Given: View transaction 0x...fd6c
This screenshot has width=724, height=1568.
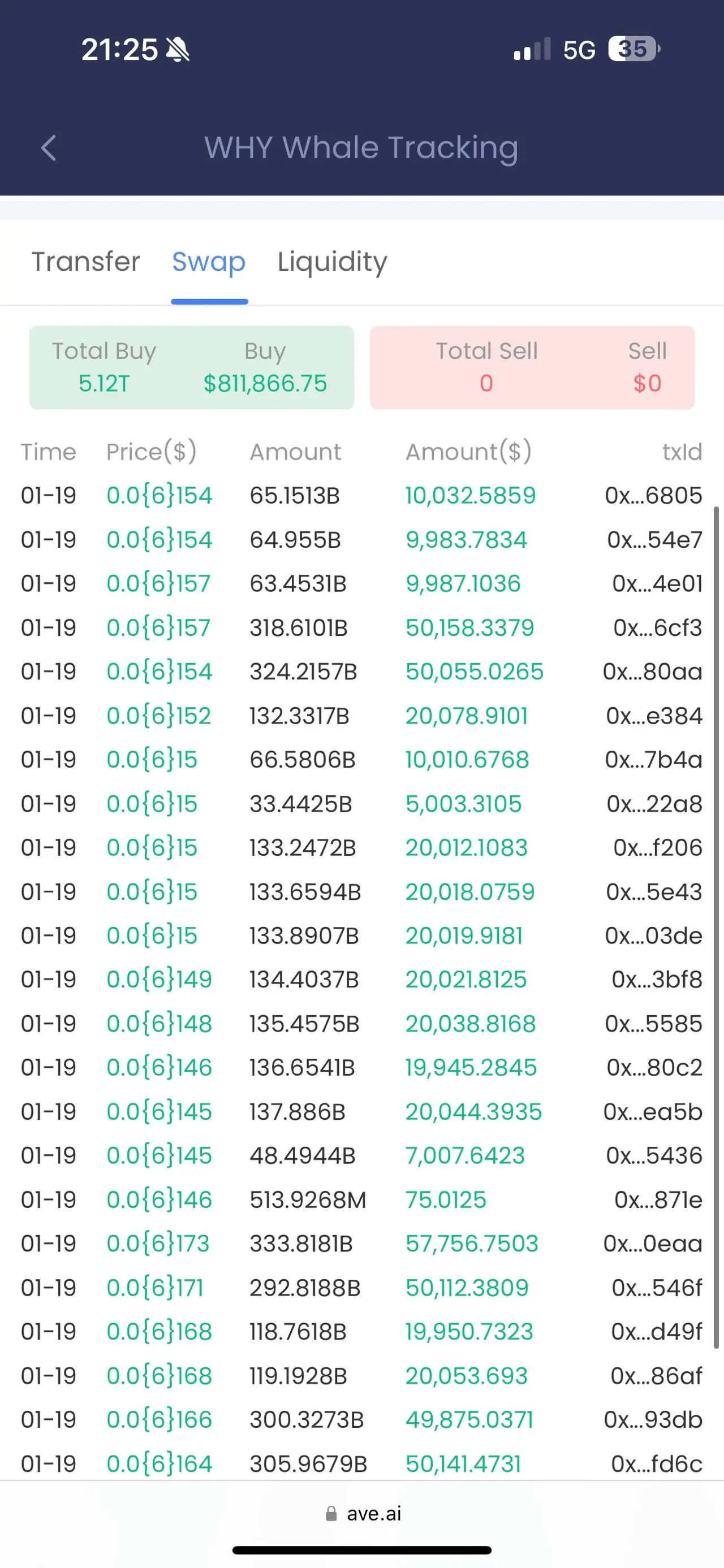Looking at the screenshot, I should 657,1464.
